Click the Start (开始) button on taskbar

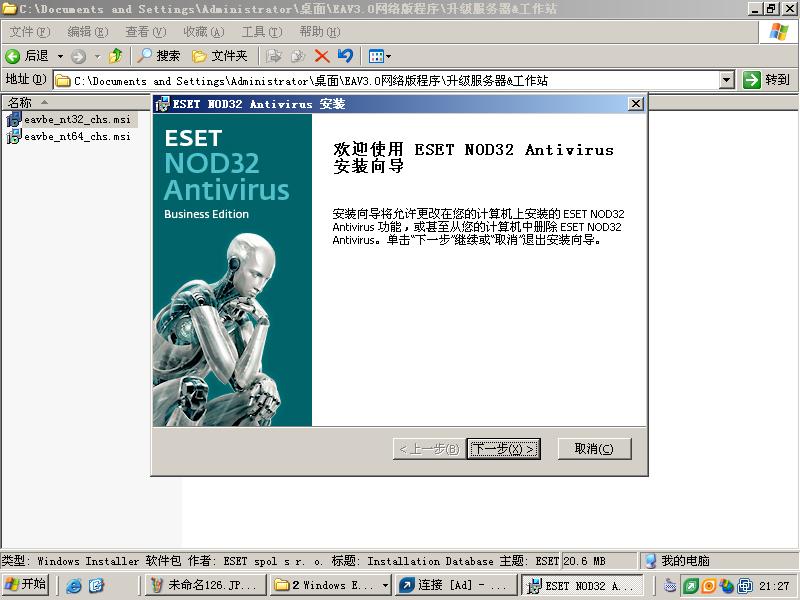pyautogui.click(x=26, y=585)
